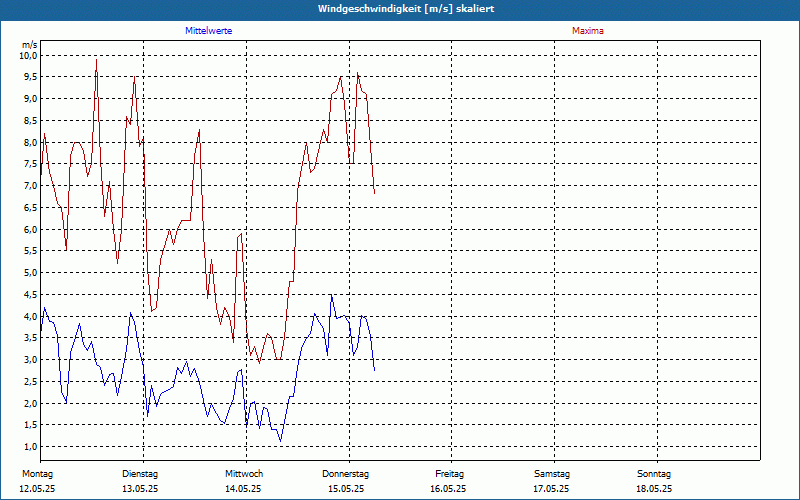Image resolution: width=800 pixels, height=500 pixels.
Task: Click the '6,0' y-axis value
Action: (31, 230)
